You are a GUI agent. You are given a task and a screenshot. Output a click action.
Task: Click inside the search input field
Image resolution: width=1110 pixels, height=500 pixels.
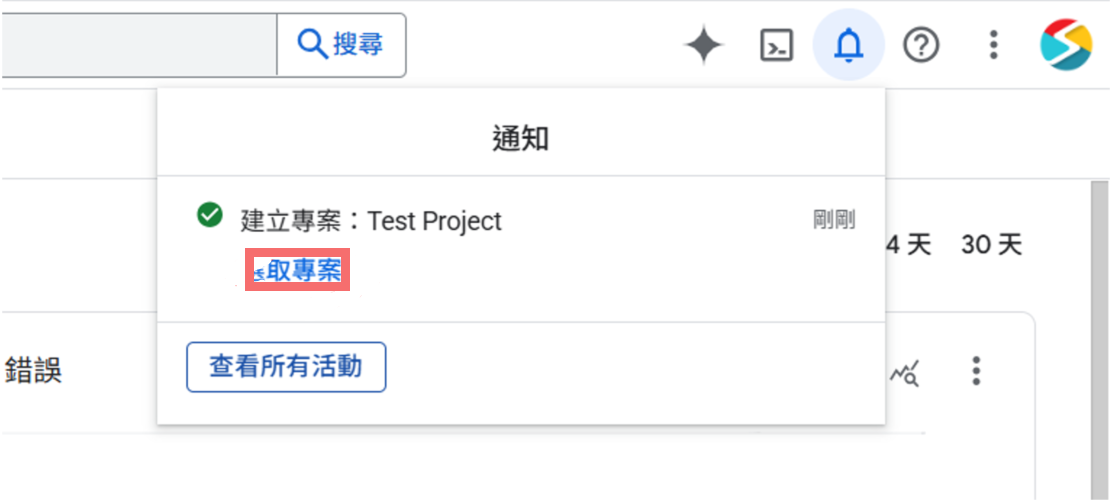[x=138, y=45]
